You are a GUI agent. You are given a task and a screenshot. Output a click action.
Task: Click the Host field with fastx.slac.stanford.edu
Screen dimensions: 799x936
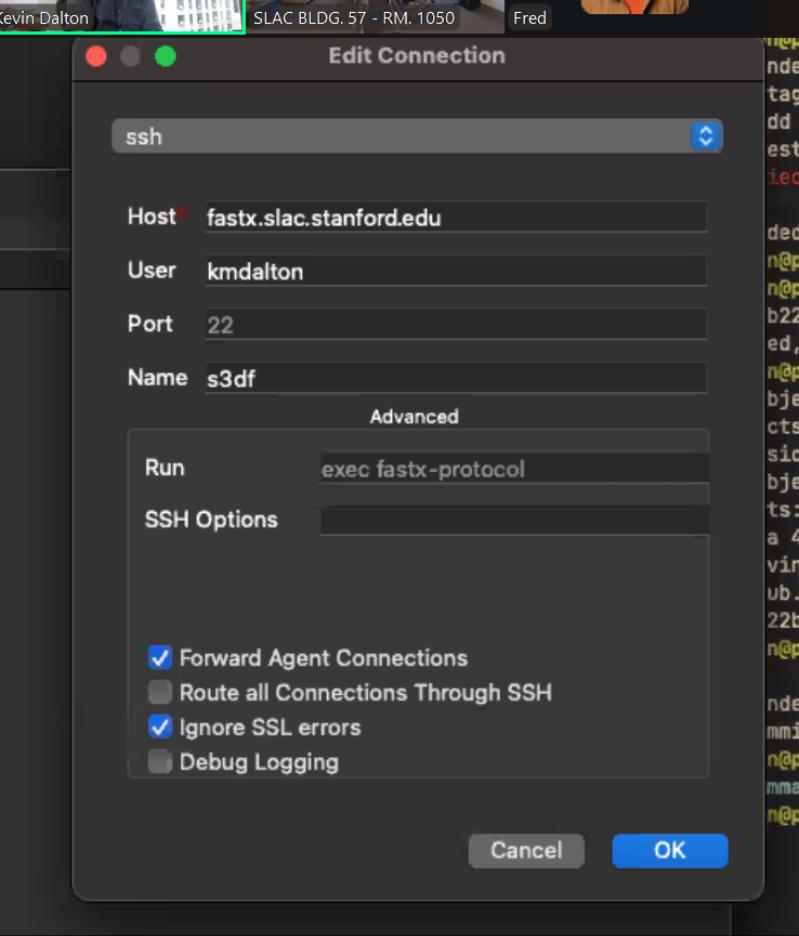[x=456, y=217]
